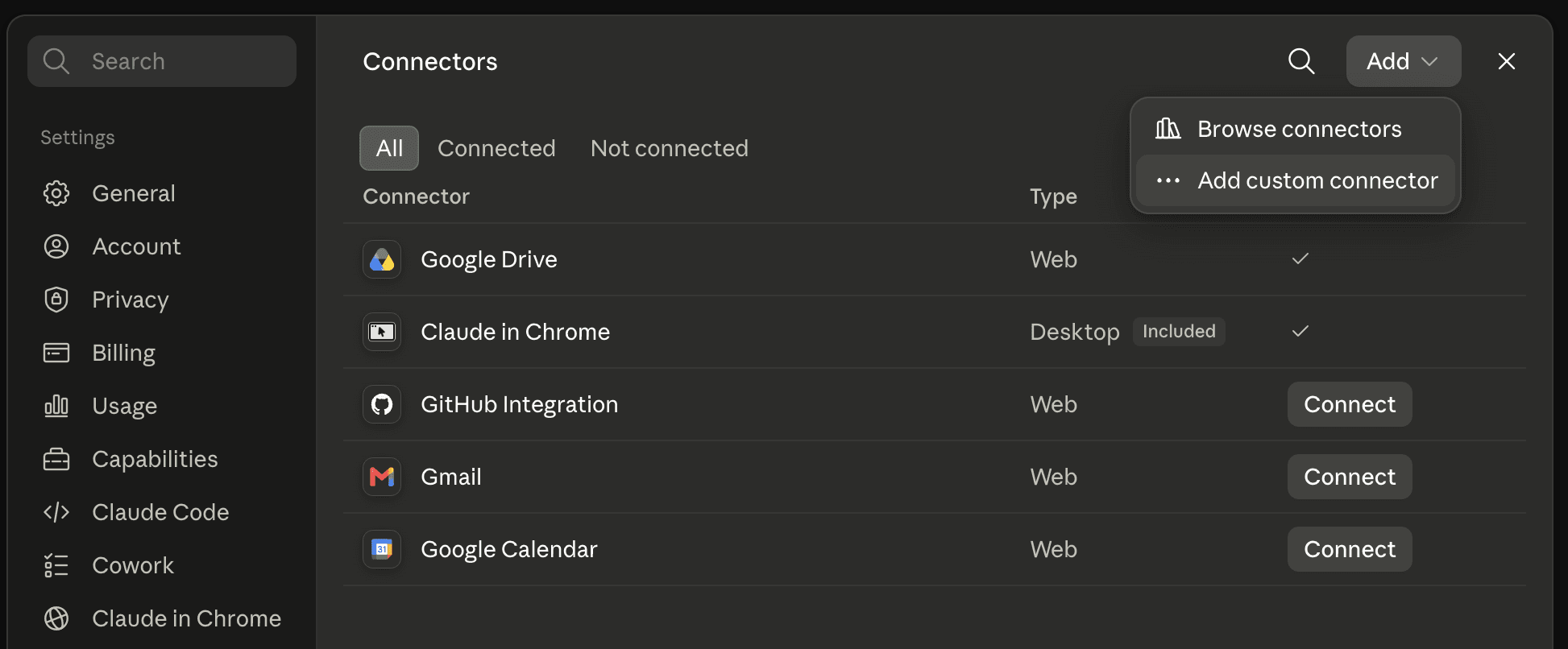Screen dimensions: 1568x649
Task: Click the Web type in Gmail row
Action: point(1053,477)
